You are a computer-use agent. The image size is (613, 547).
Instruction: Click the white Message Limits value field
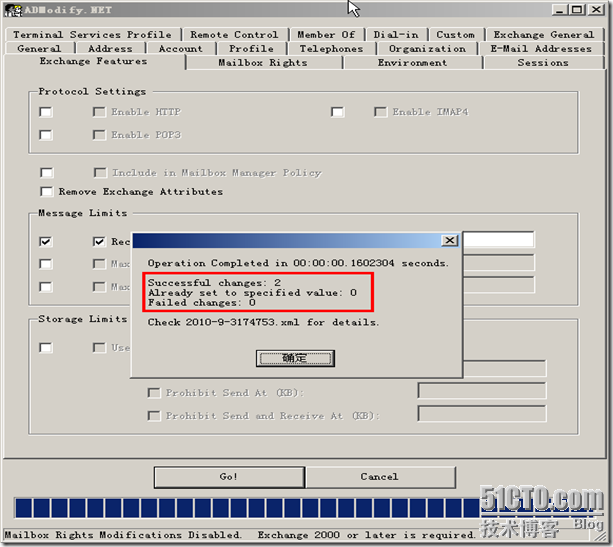(x=498, y=240)
